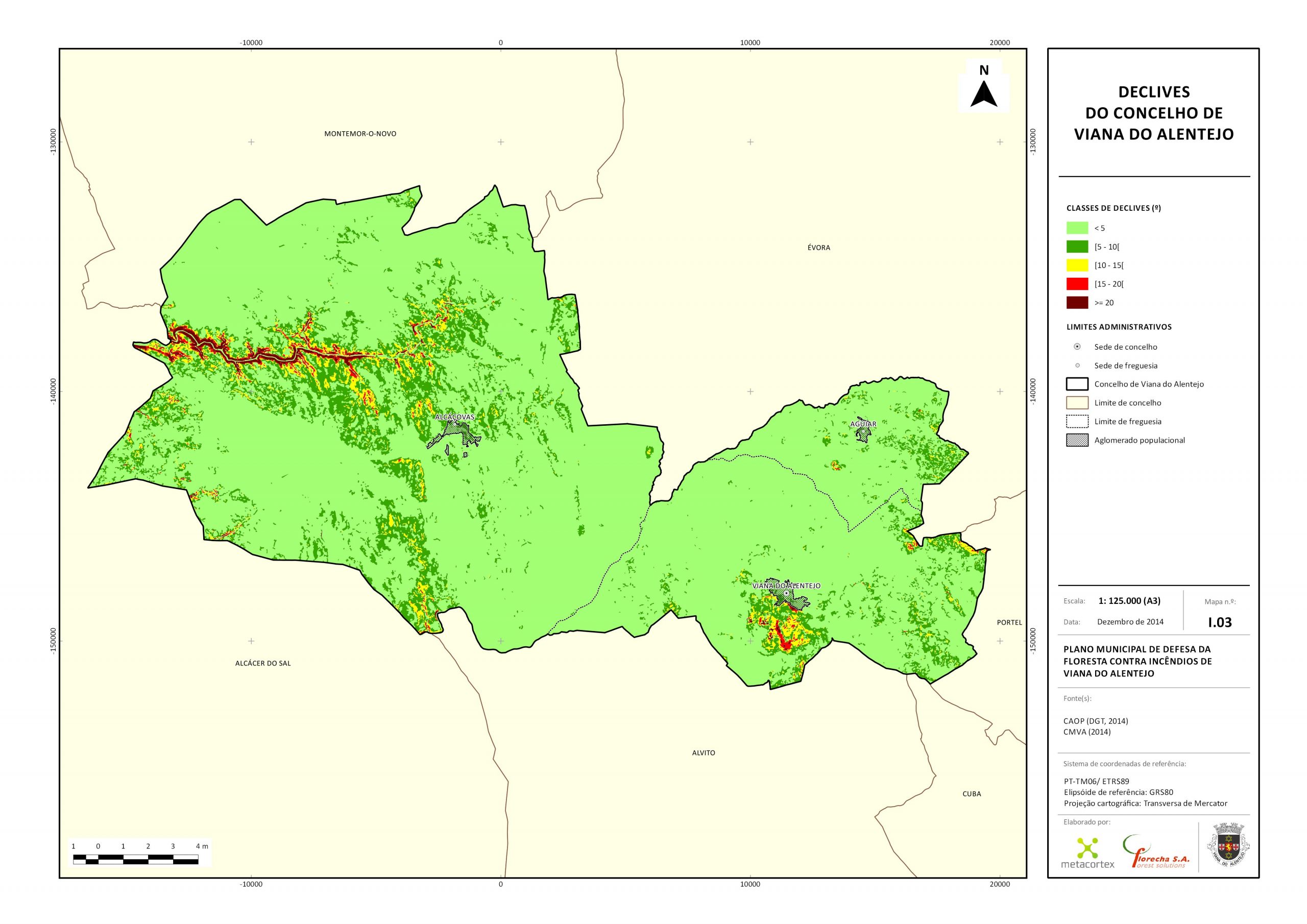This screenshot has width=1307, height=924.
Task: Click the red [15 - 20[ legend swatch
Action: tap(1077, 284)
